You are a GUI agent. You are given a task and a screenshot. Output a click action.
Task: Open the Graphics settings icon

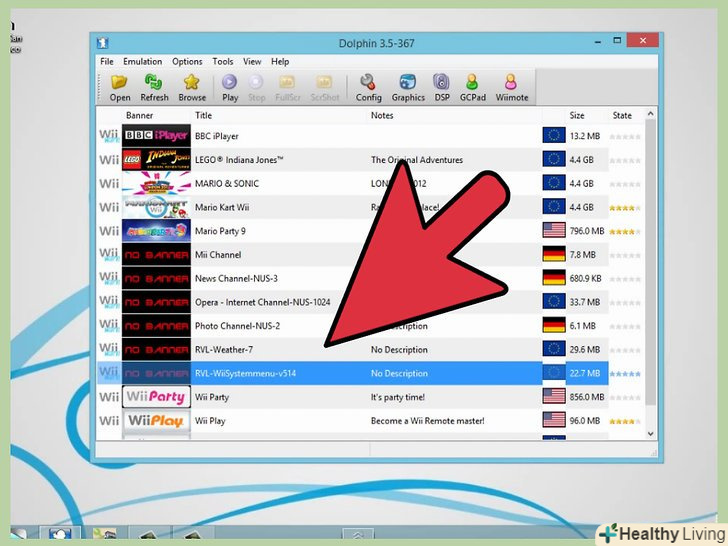(x=407, y=82)
